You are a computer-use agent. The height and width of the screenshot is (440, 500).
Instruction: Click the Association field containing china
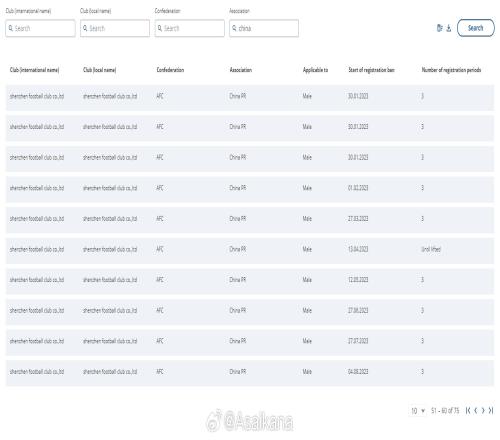pos(264,28)
